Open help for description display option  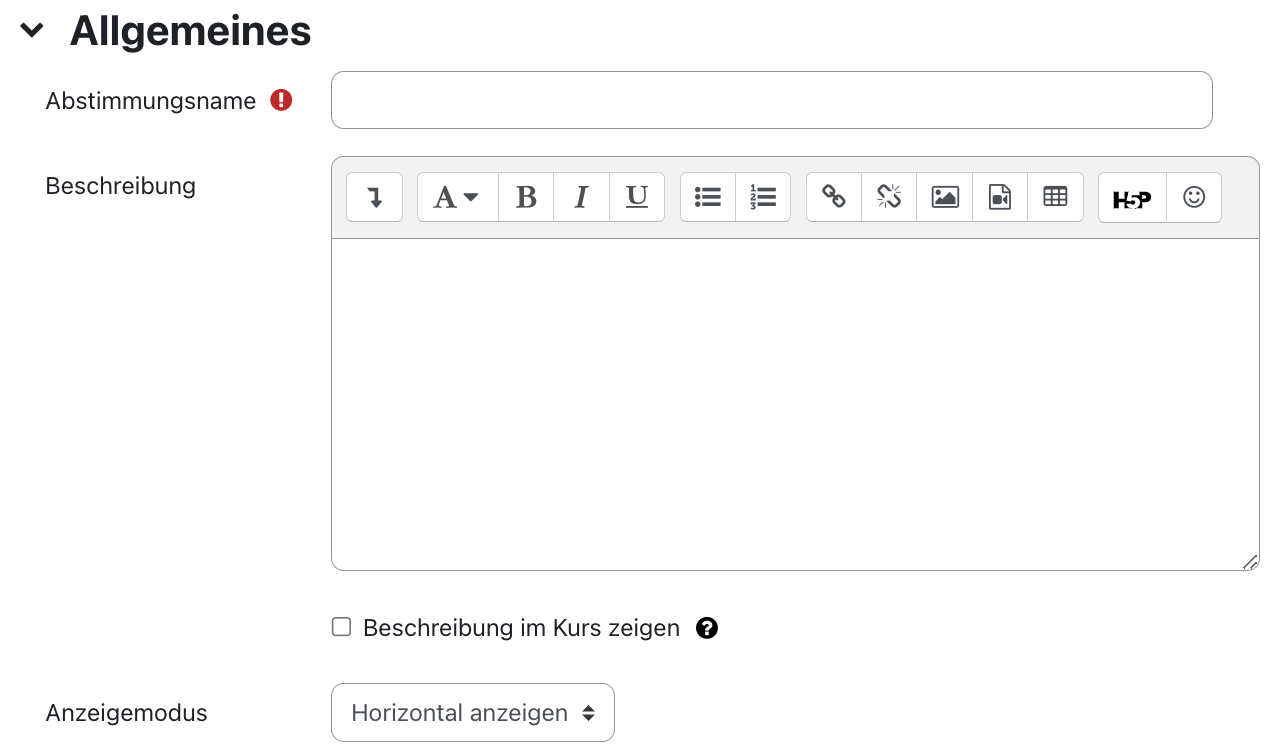point(707,627)
